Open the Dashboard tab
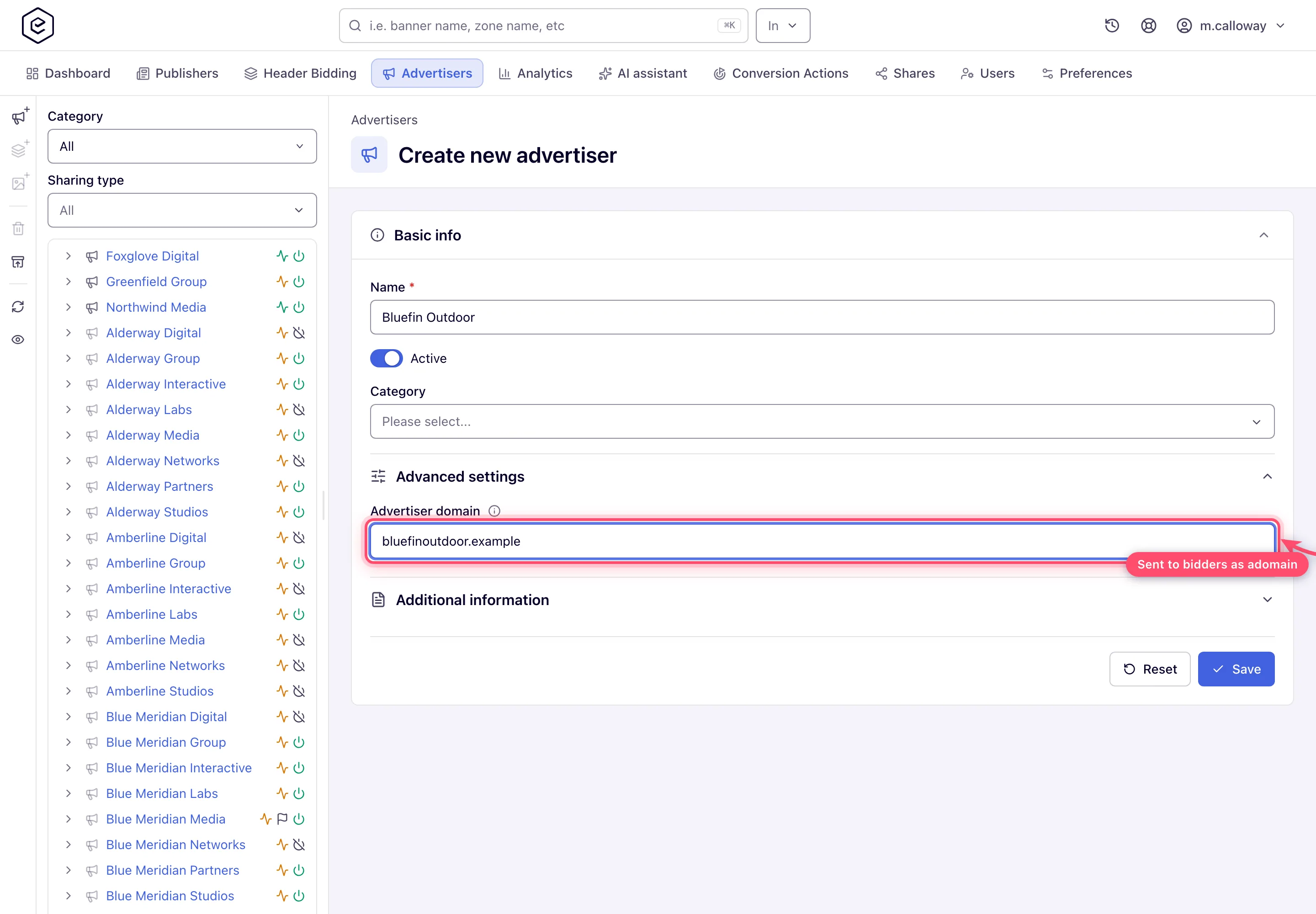The image size is (1316, 914). point(68,73)
